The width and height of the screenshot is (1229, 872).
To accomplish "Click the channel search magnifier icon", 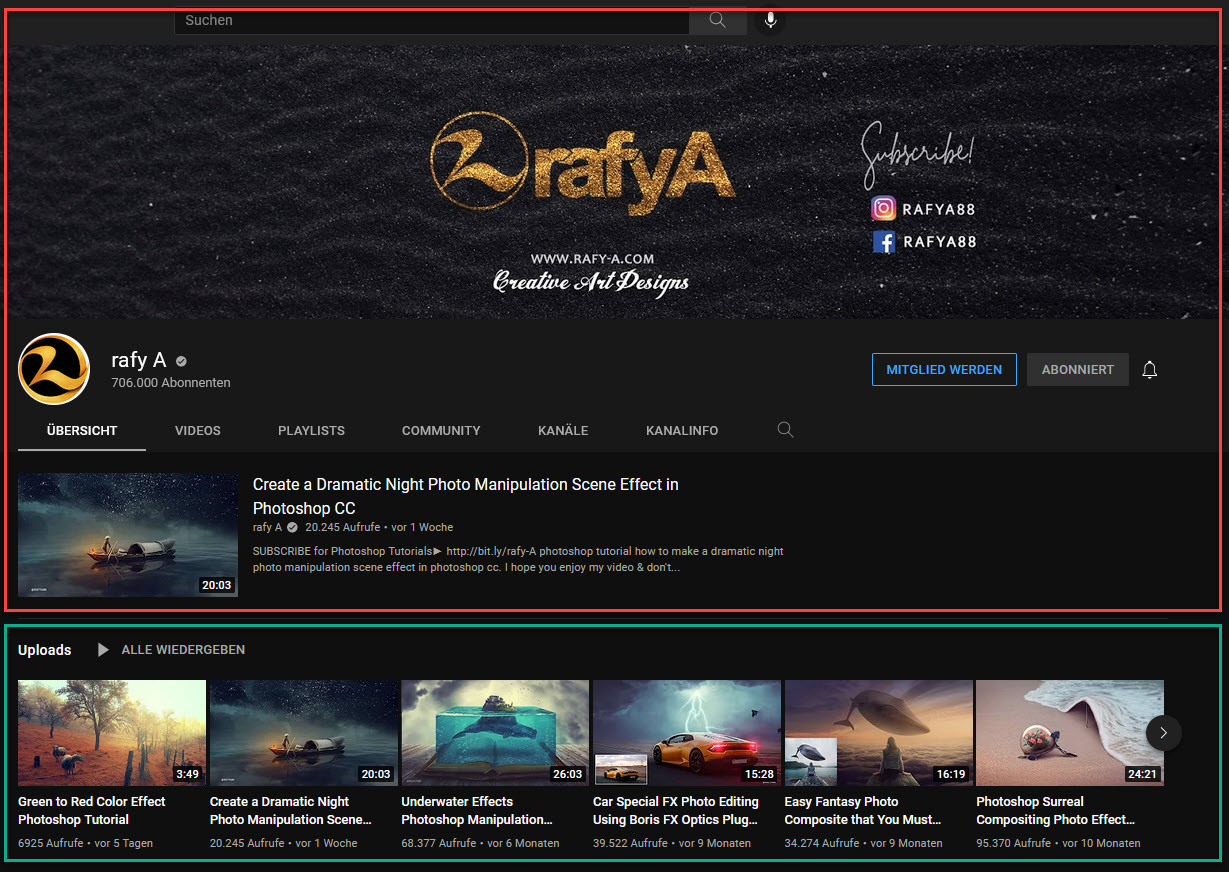I will (785, 430).
